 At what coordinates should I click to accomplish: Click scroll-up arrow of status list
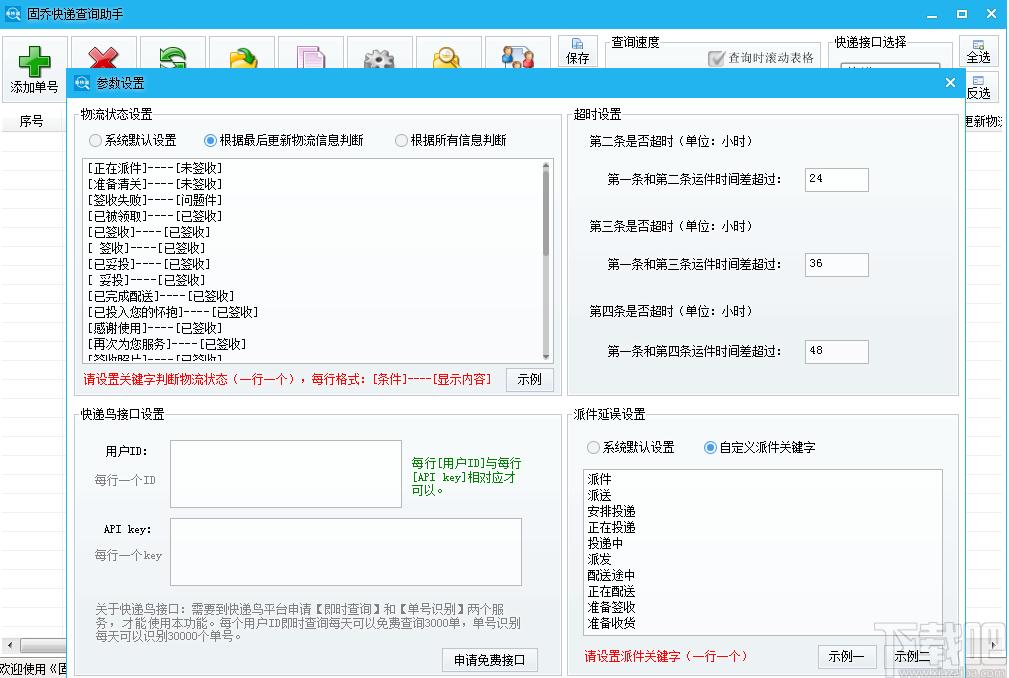[546, 165]
